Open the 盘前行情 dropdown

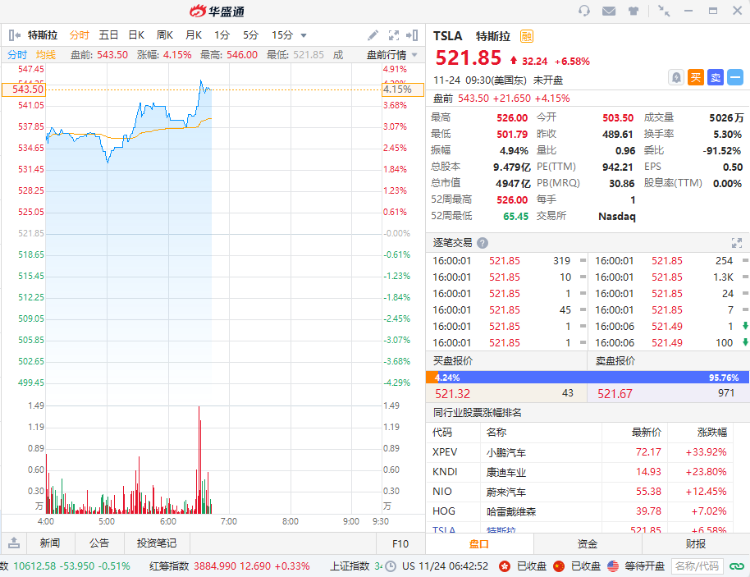(x=392, y=55)
